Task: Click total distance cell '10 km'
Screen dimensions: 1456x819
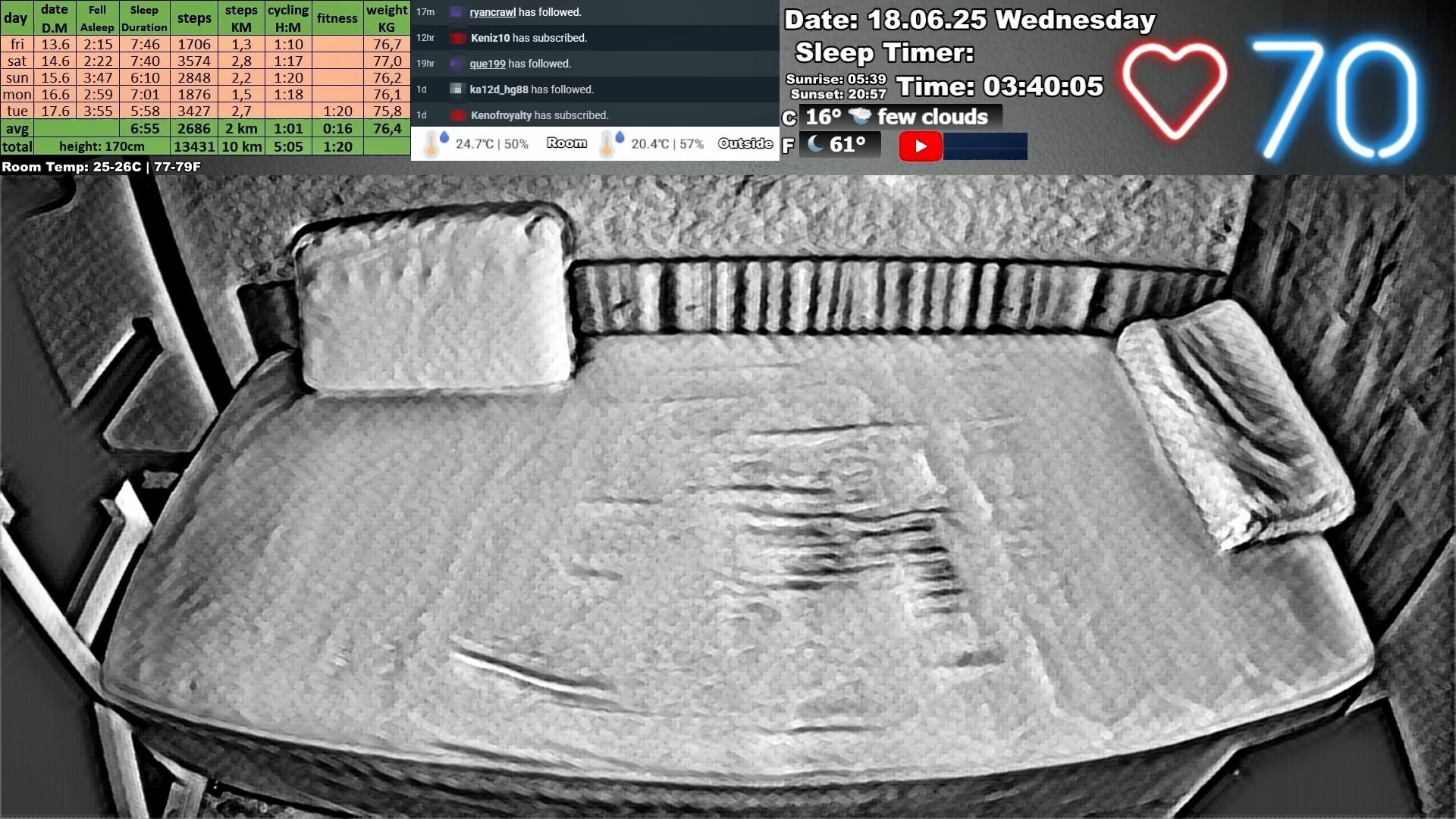Action: tap(241, 146)
